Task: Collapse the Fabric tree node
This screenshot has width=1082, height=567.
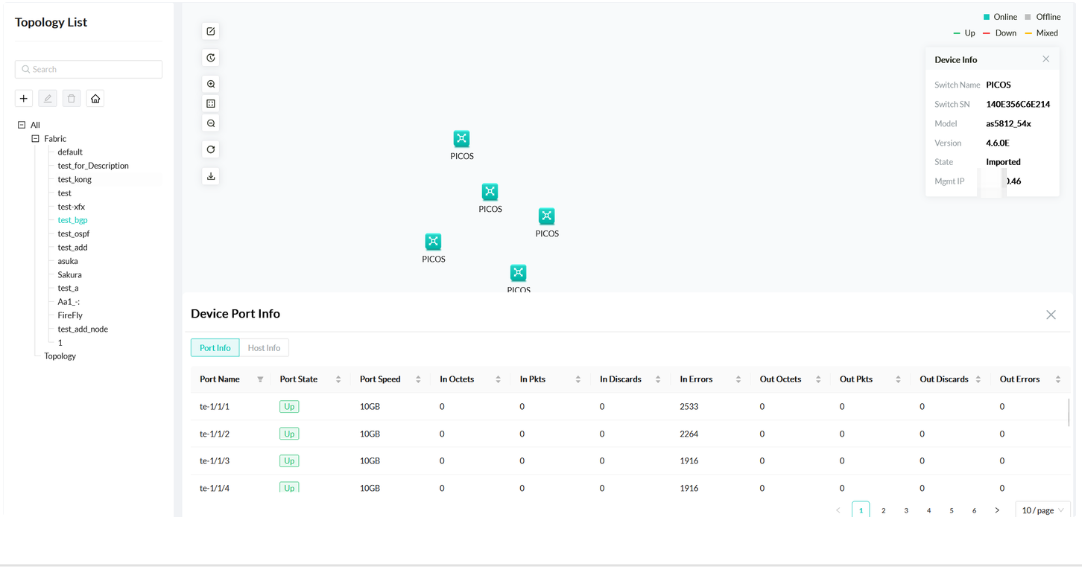Action: 35,139
